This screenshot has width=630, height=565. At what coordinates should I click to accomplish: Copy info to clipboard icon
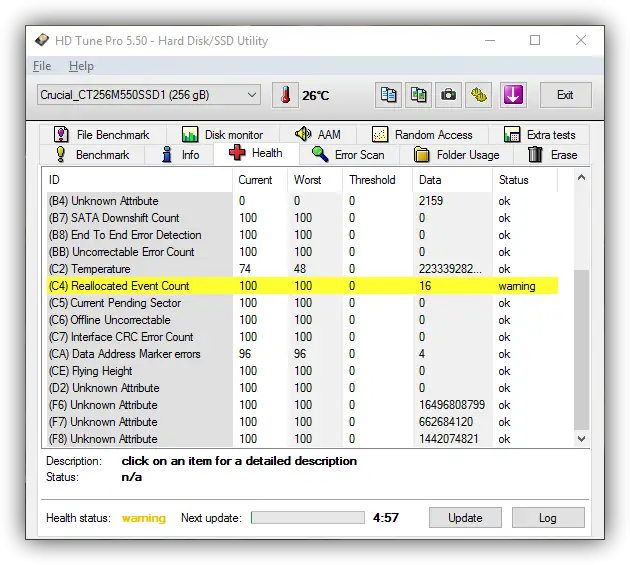[388, 95]
